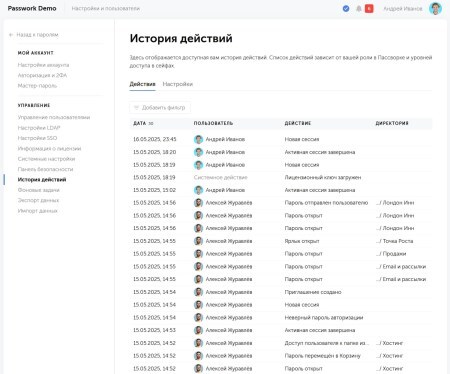This screenshot has width=450, height=374.
Task: Click the Неверный пароль авторизации action text
Action: [x=324, y=318]
